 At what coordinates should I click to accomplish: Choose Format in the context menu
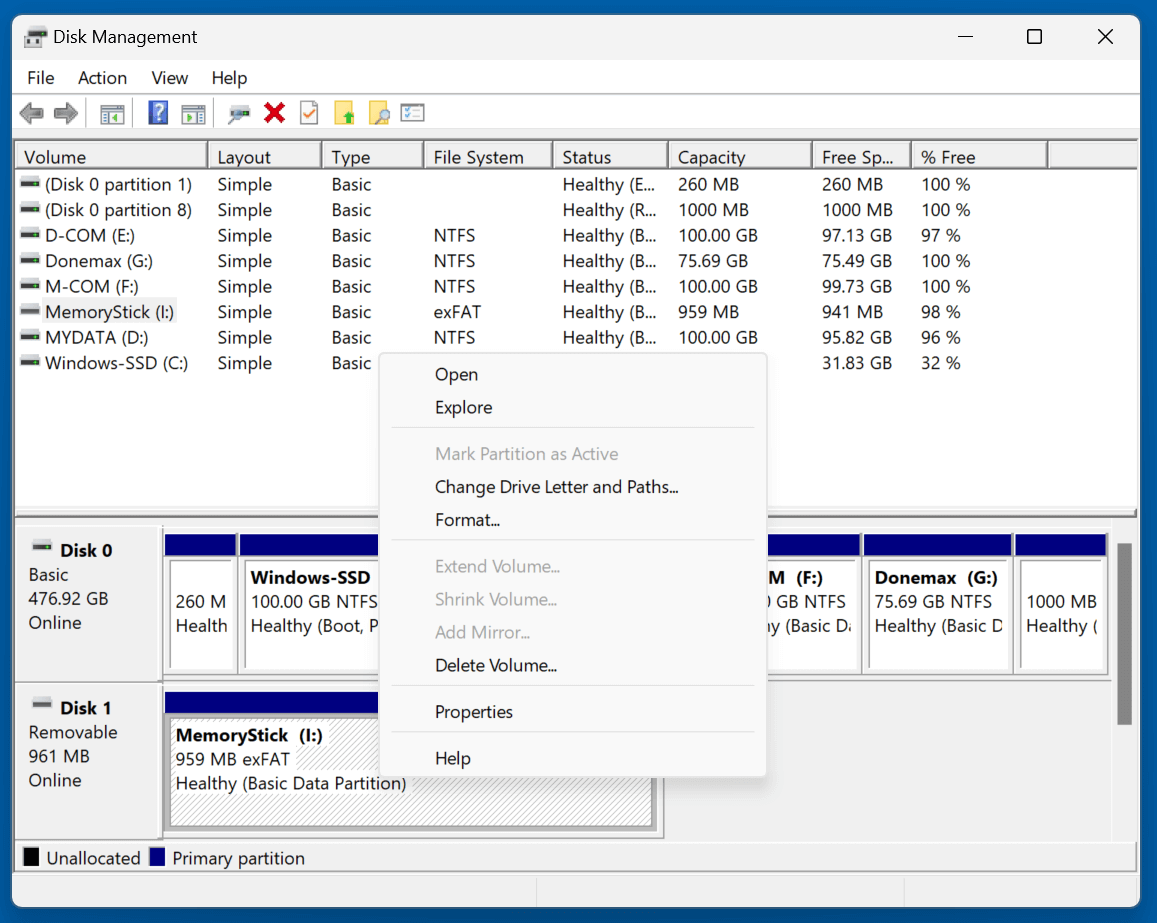467,520
